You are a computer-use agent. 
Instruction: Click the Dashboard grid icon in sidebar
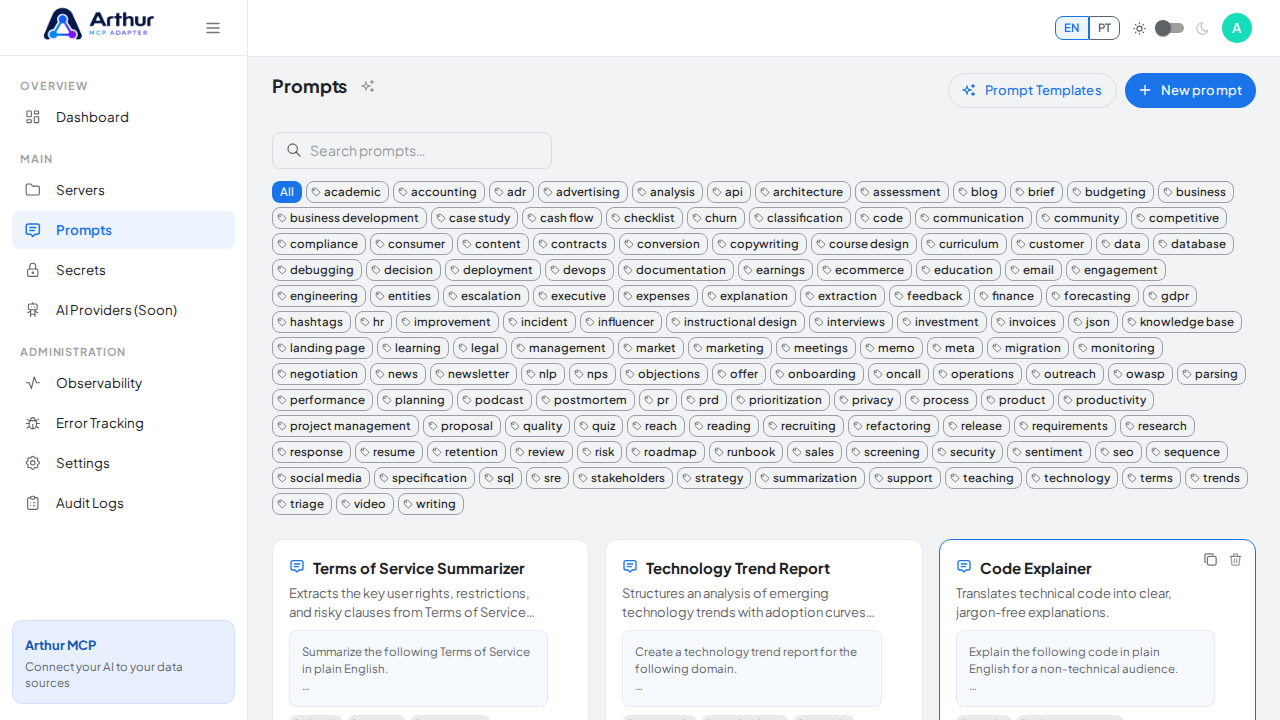tap(33, 117)
